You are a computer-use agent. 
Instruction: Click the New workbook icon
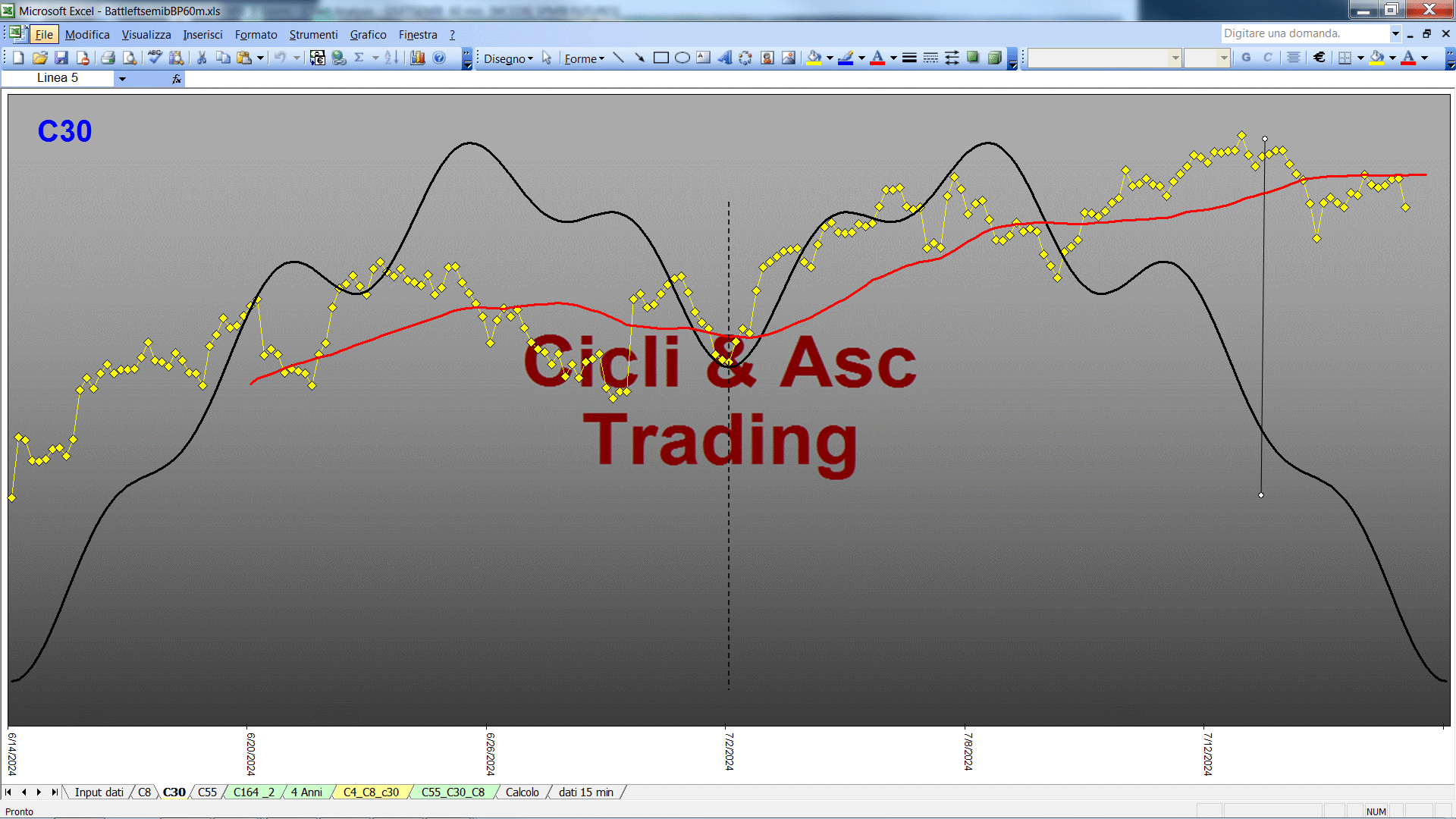pos(19,58)
